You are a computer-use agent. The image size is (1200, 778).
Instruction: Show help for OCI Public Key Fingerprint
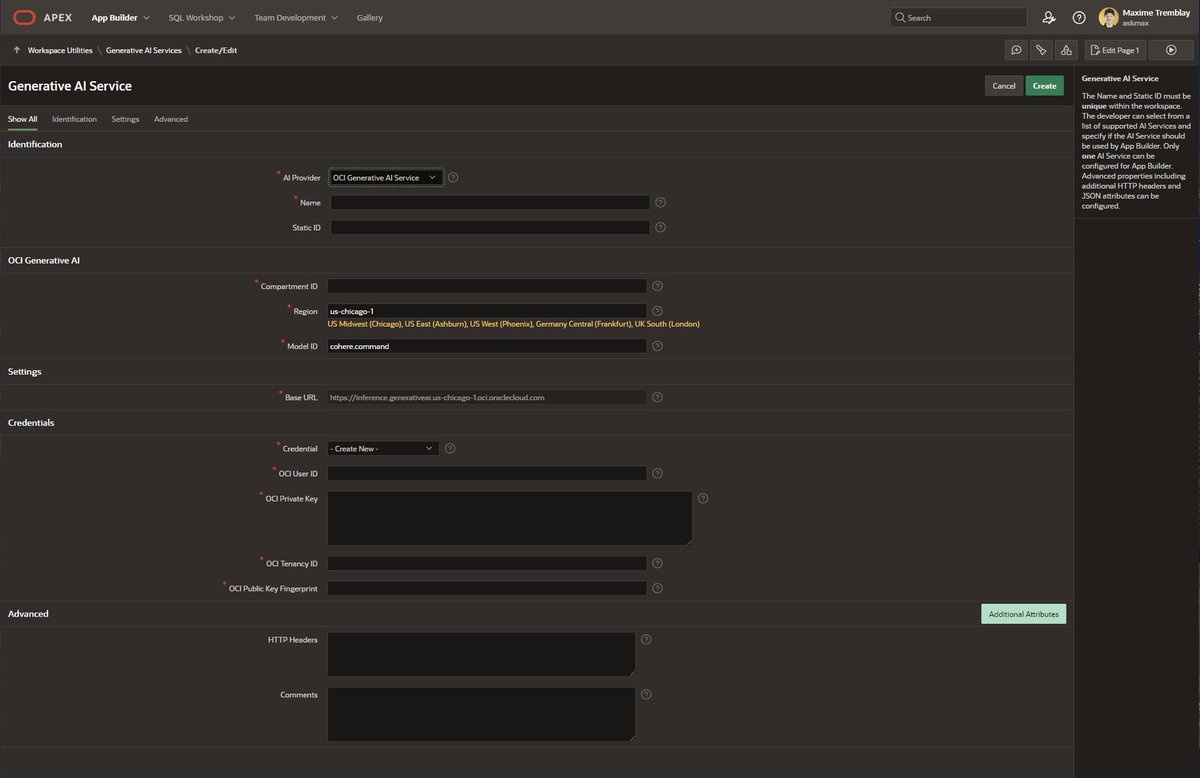click(x=657, y=588)
